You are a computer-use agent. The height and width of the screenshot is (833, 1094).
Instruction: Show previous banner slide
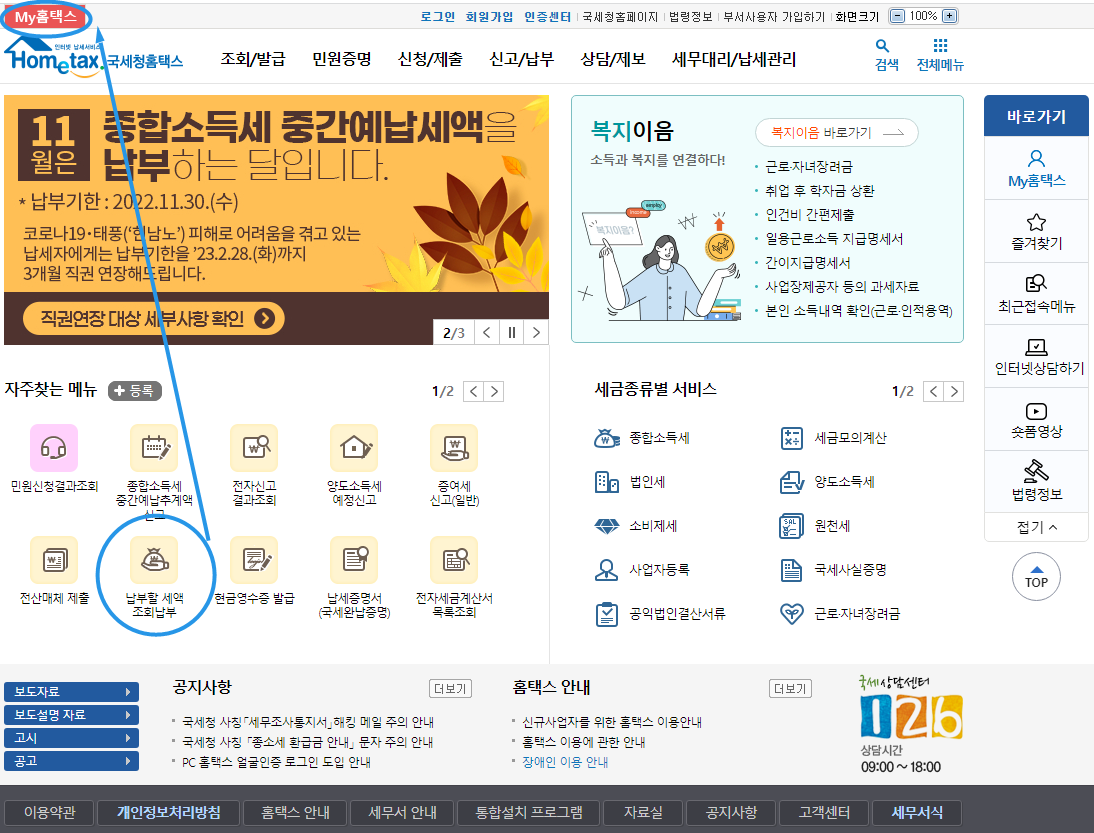click(487, 333)
